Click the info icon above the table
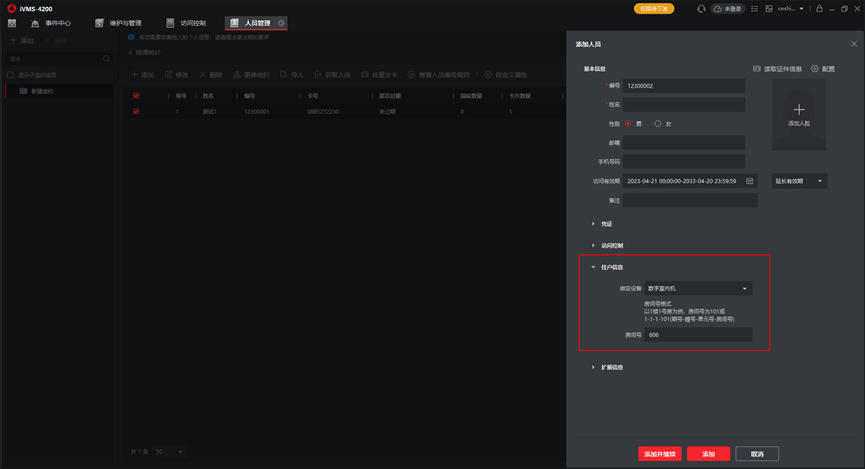Image resolution: width=865 pixels, height=469 pixels. coord(131,37)
